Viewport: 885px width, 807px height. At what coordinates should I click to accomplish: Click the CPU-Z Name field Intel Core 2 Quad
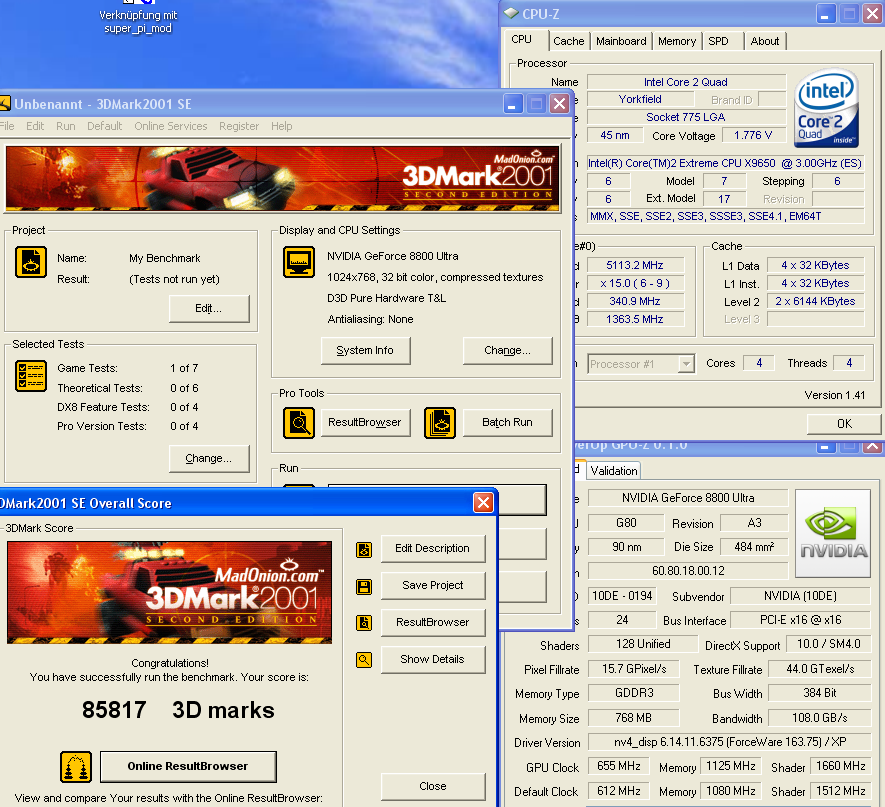tap(686, 82)
